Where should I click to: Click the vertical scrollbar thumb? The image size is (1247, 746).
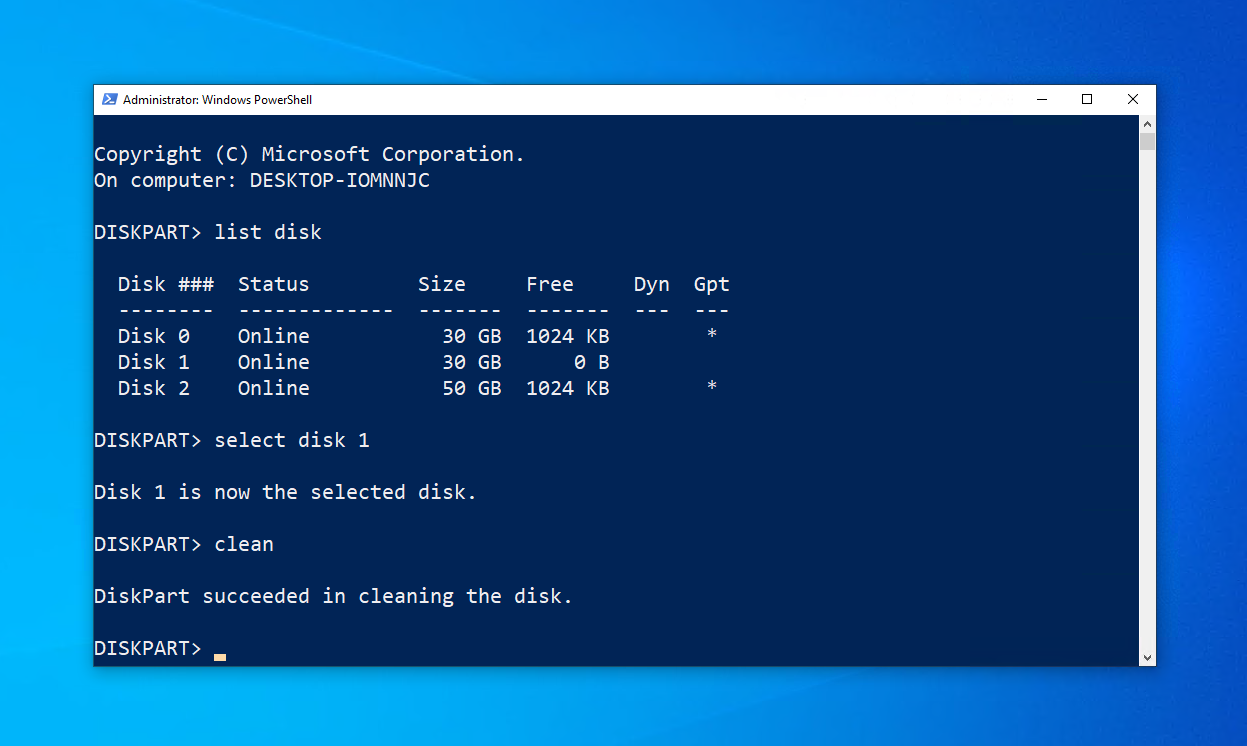click(x=1147, y=142)
